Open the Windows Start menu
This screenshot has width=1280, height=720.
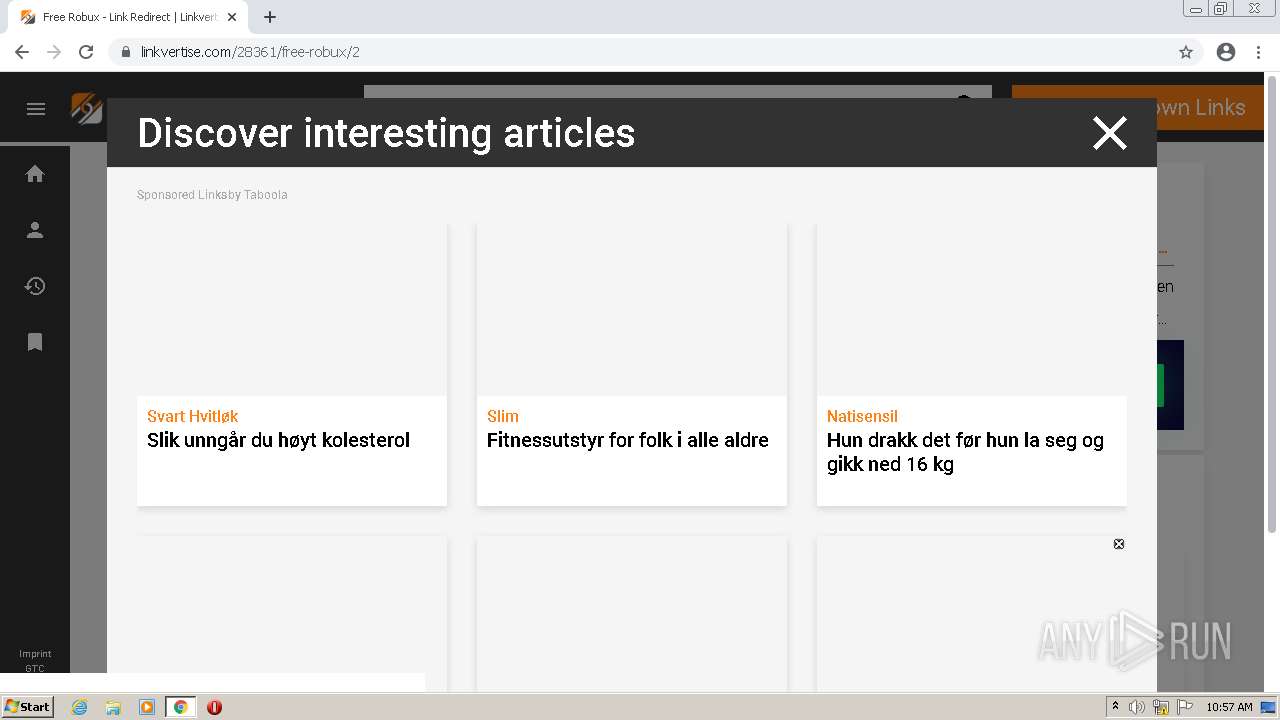28,707
